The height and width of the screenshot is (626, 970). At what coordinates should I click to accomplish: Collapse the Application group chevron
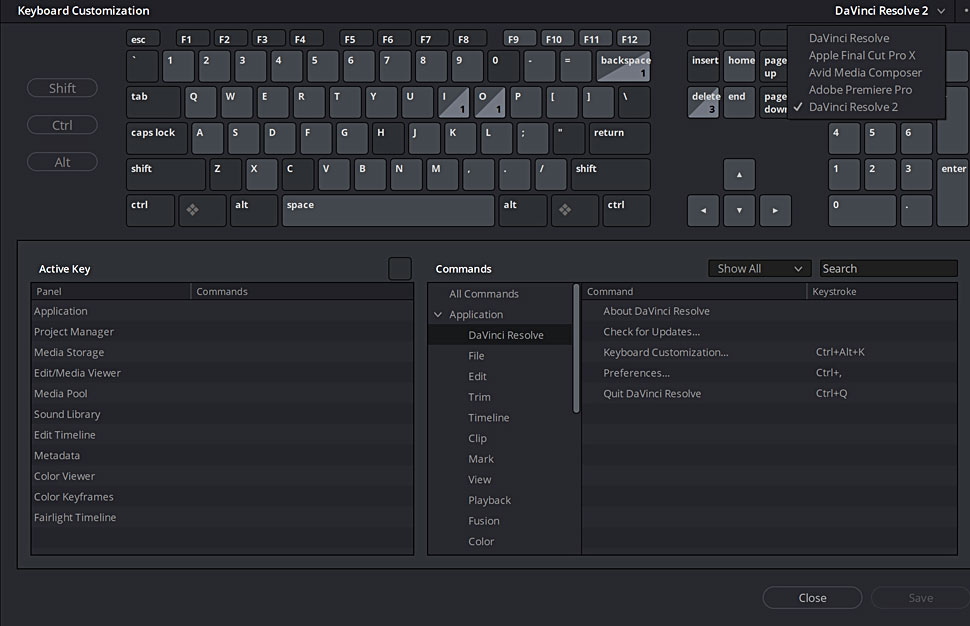(438, 314)
